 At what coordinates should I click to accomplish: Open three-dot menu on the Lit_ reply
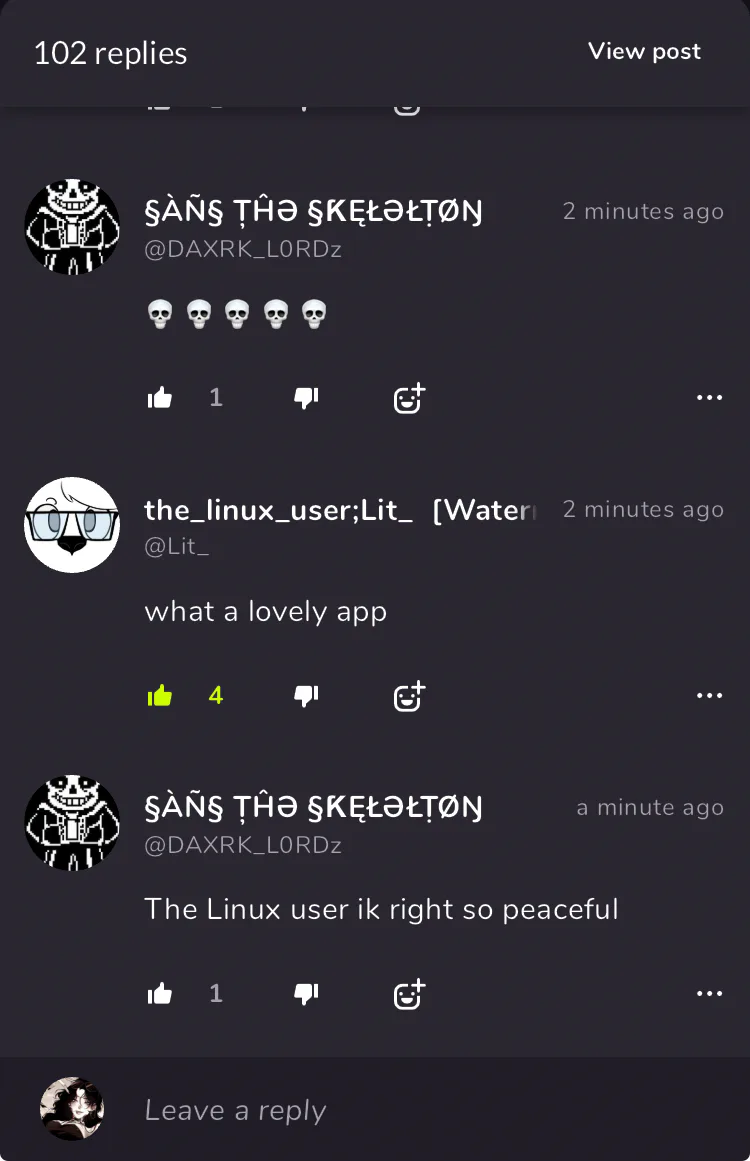click(709, 695)
